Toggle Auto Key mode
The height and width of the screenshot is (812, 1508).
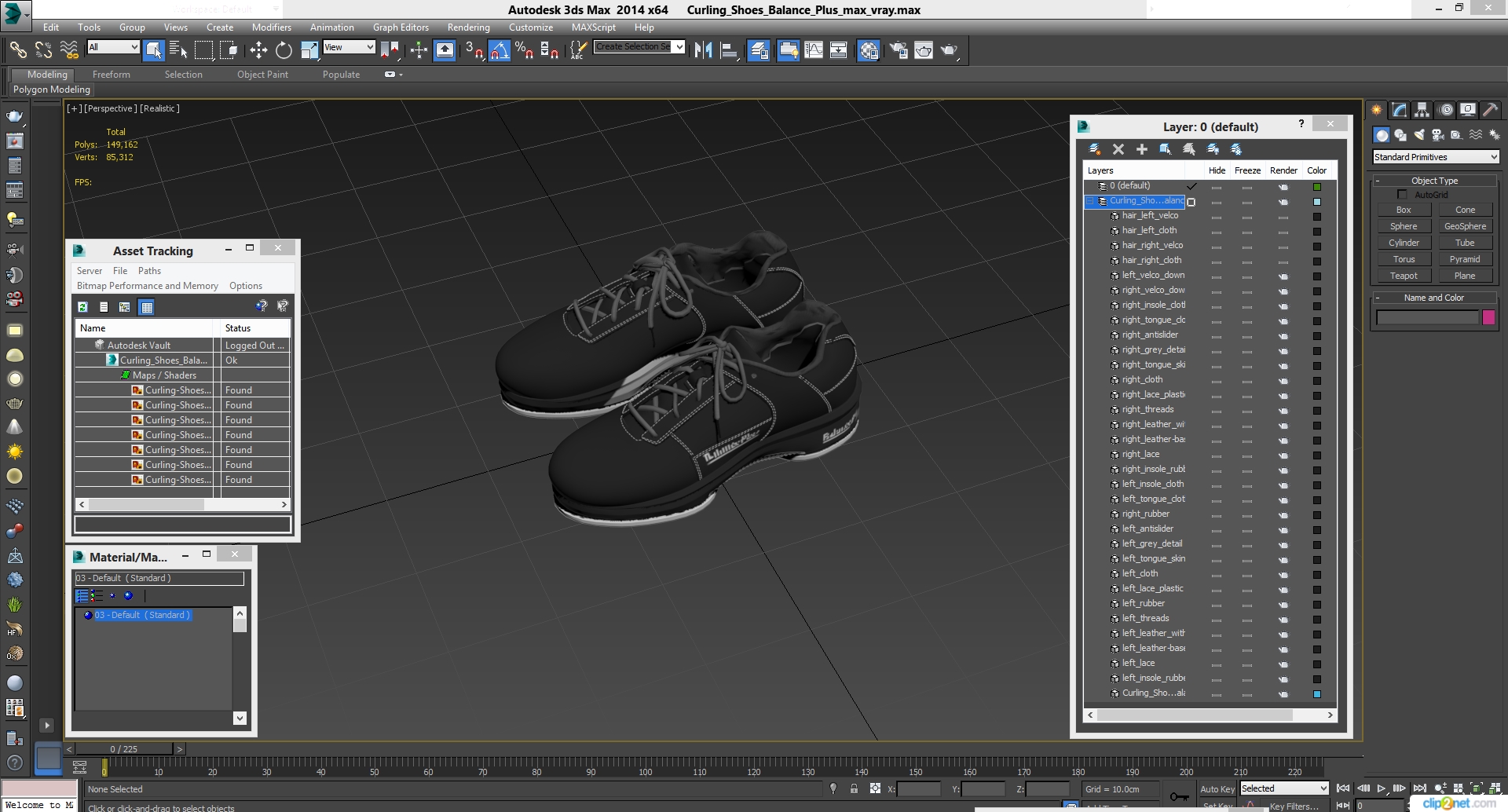1217,788
